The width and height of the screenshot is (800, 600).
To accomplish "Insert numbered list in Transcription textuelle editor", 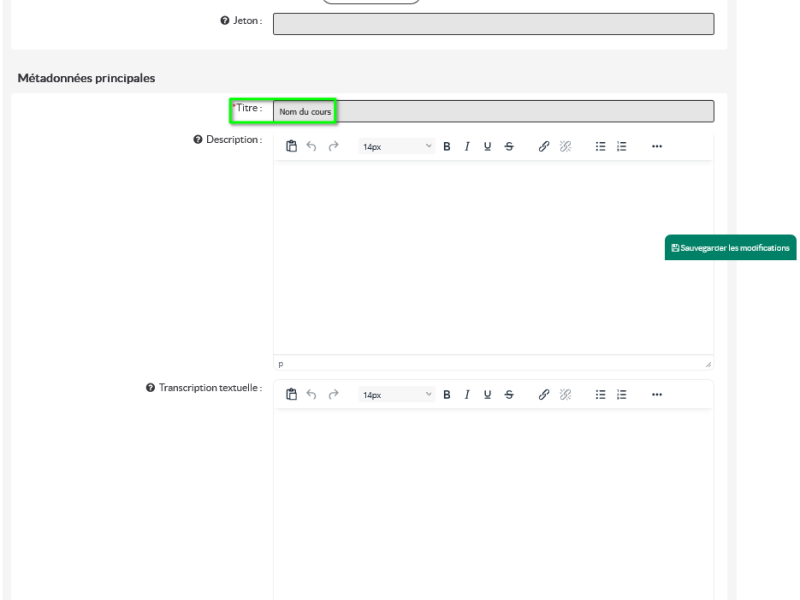I will (621, 394).
